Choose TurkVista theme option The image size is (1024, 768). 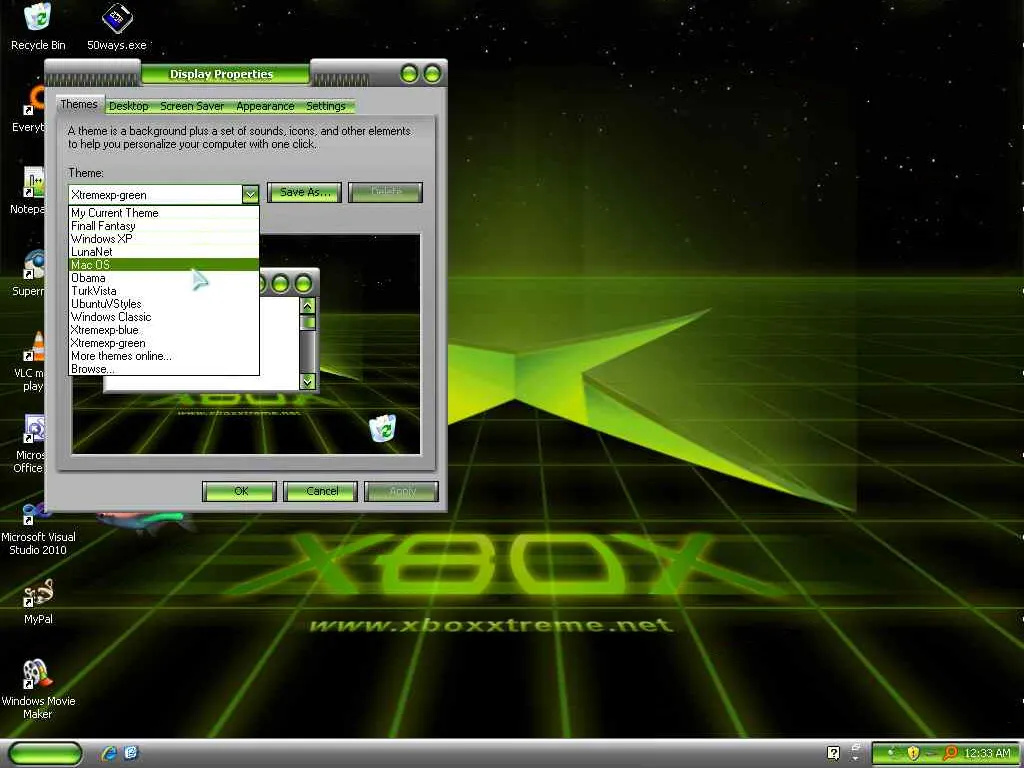(x=164, y=291)
